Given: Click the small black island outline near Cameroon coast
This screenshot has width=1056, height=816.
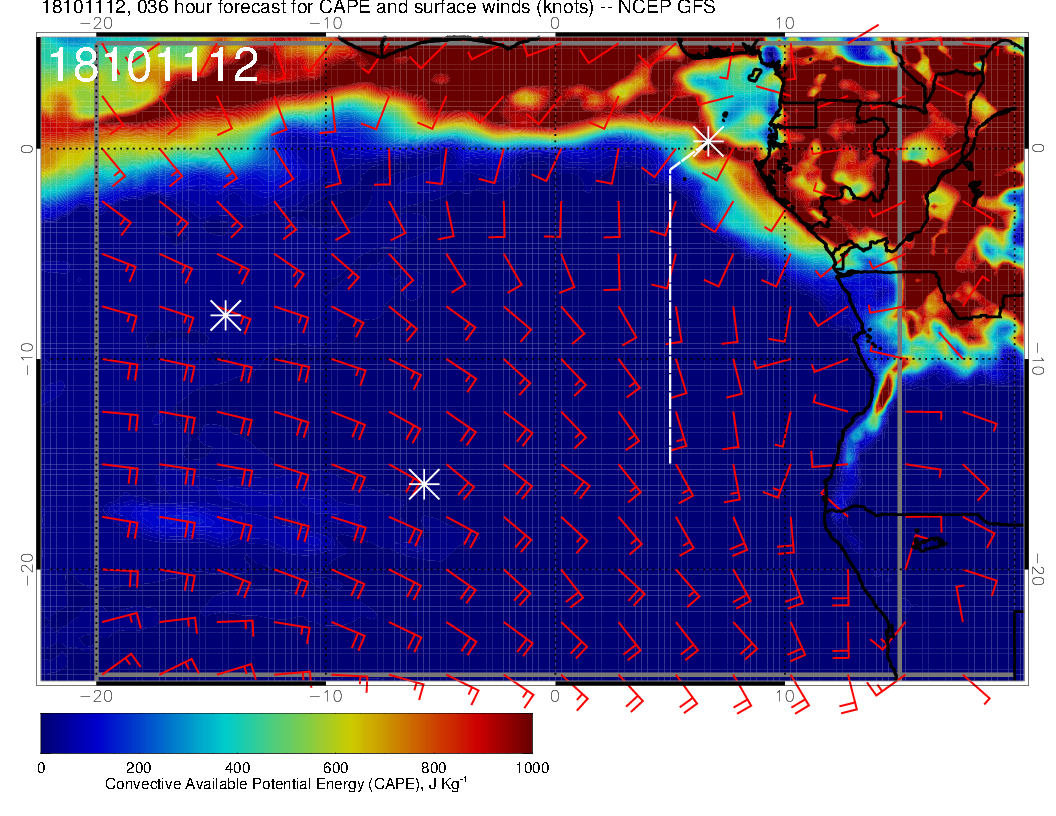Looking at the screenshot, I should 756,75.
